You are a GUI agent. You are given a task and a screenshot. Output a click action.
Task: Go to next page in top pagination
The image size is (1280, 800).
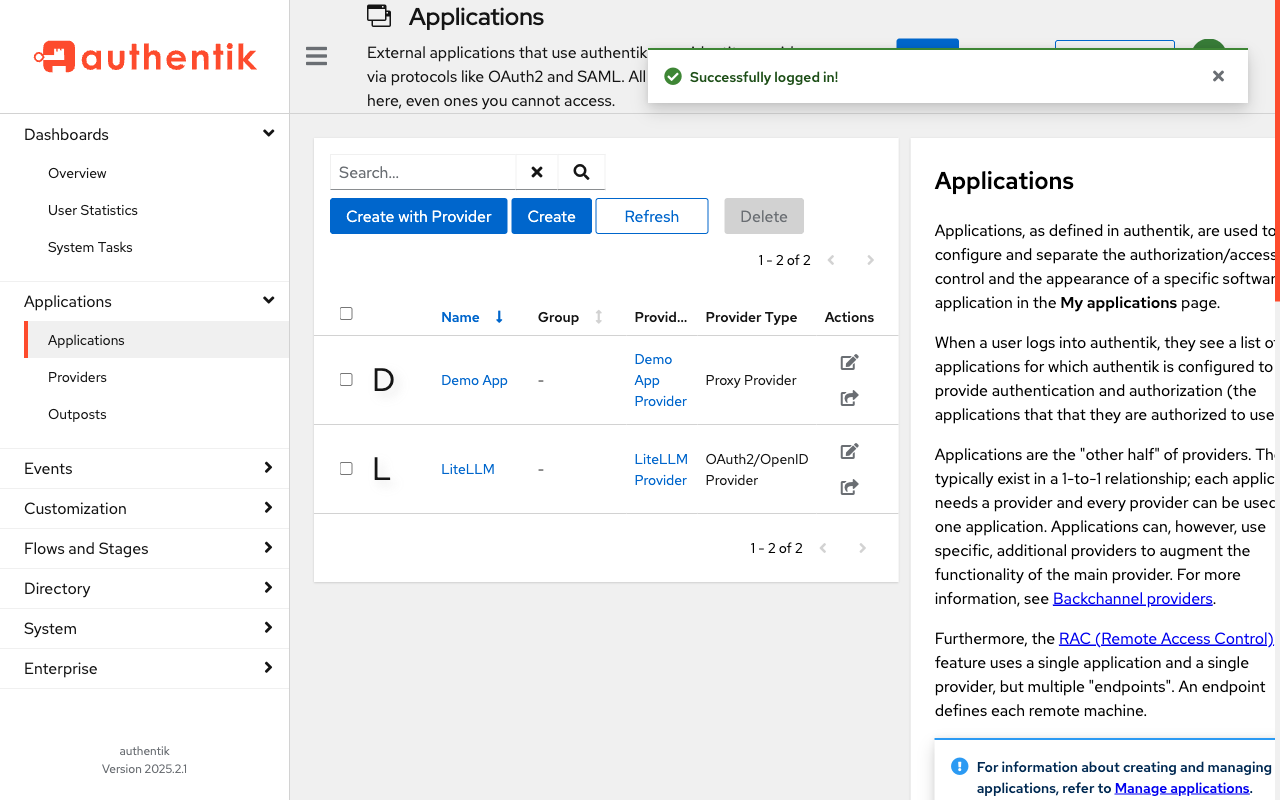tap(870, 260)
